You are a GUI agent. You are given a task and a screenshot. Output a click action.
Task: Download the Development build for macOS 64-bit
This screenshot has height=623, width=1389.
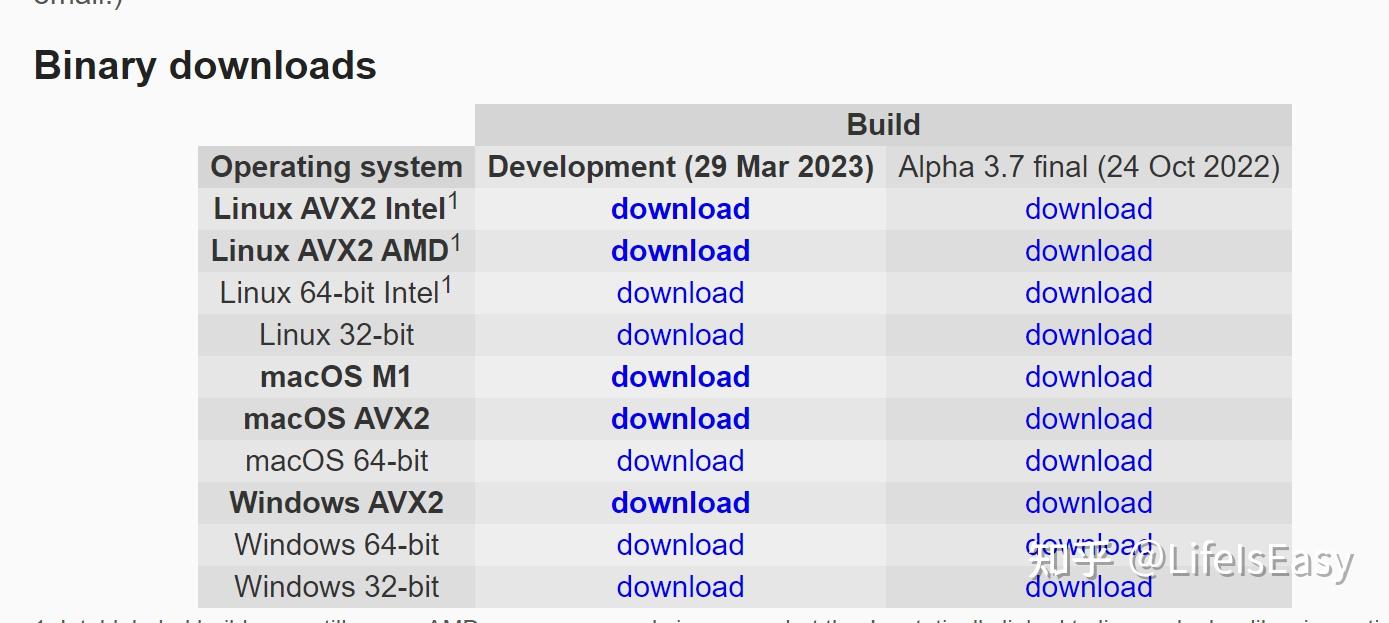[x=680, y=461]
